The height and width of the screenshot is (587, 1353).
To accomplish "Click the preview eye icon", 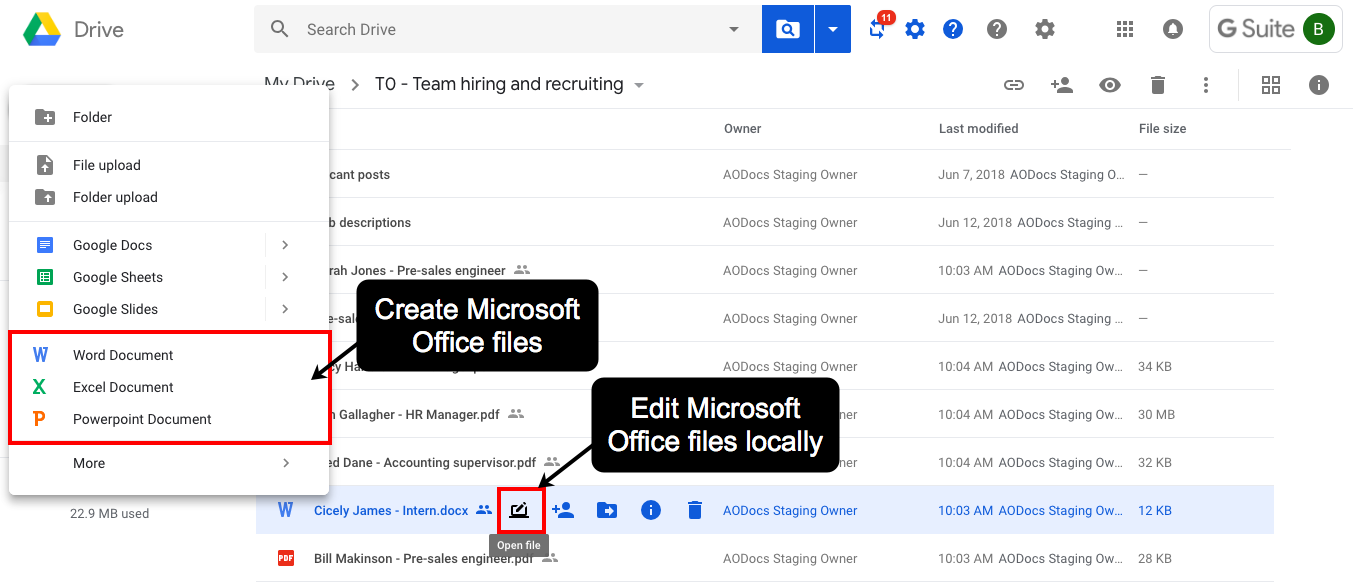I will (x=1110, y=85).
